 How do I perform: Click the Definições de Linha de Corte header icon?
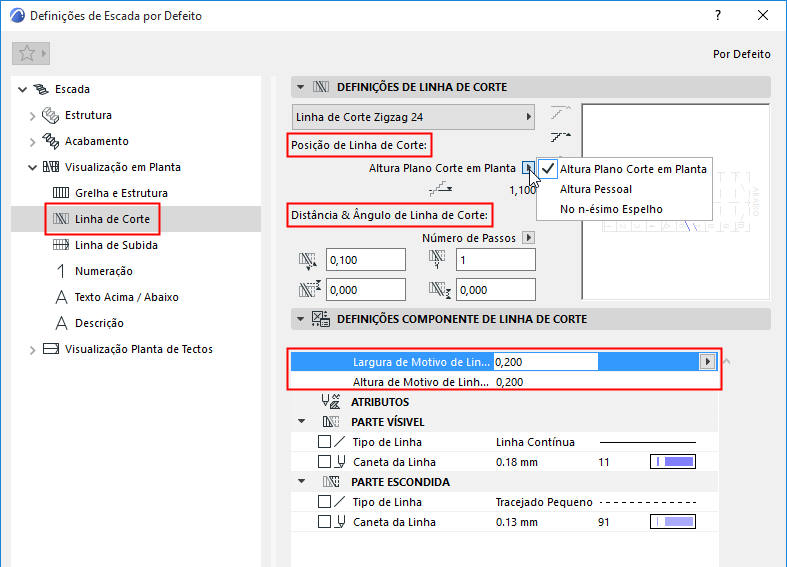pos(321,87)
